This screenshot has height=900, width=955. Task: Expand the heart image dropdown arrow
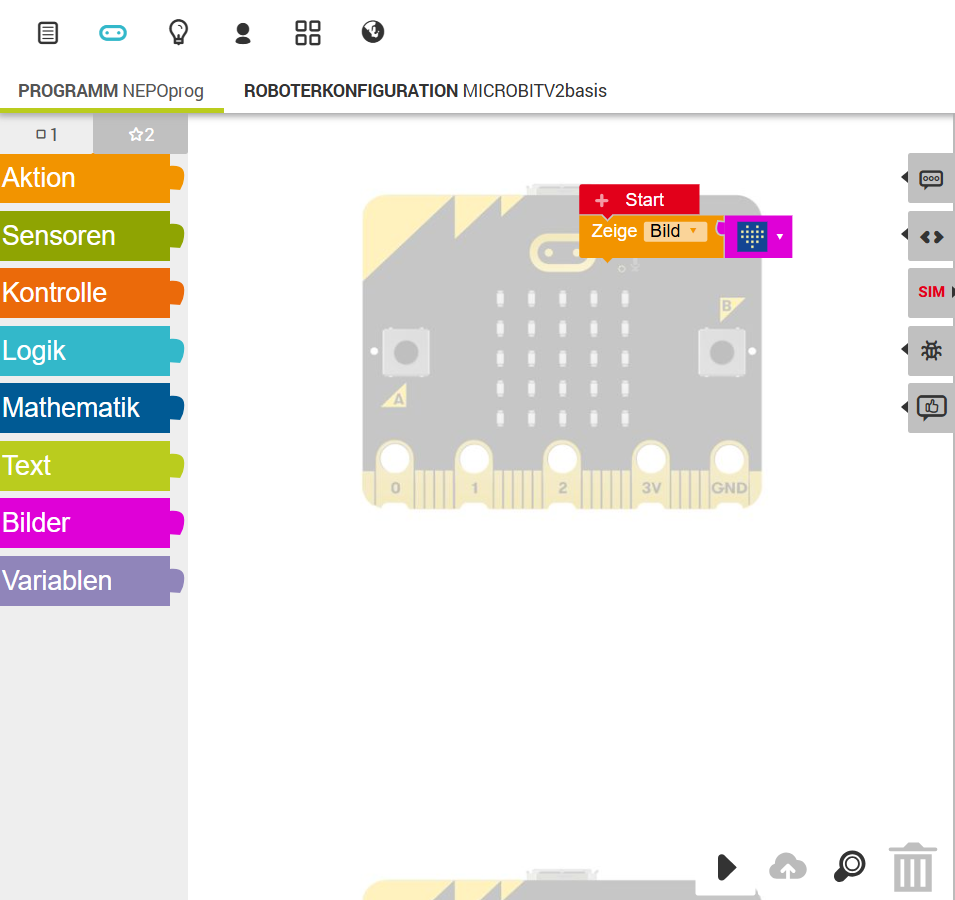(780, 237)
